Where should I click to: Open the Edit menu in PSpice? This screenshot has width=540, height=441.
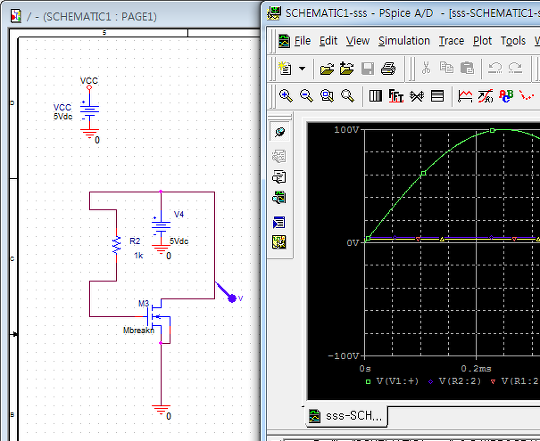(x=328, y=41)
